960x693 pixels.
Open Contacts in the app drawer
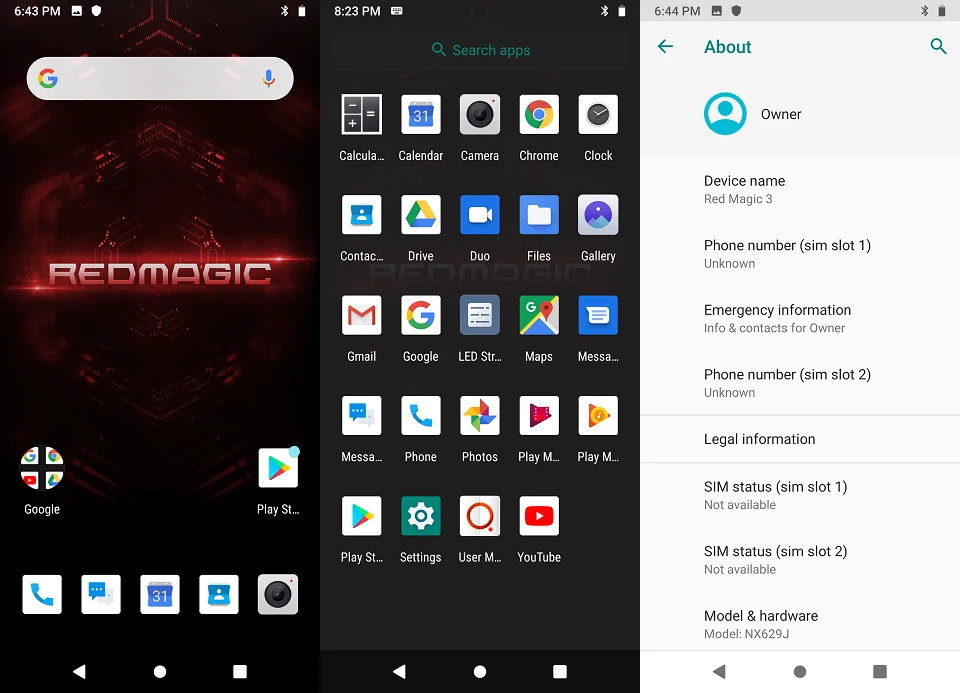(361, 215)
